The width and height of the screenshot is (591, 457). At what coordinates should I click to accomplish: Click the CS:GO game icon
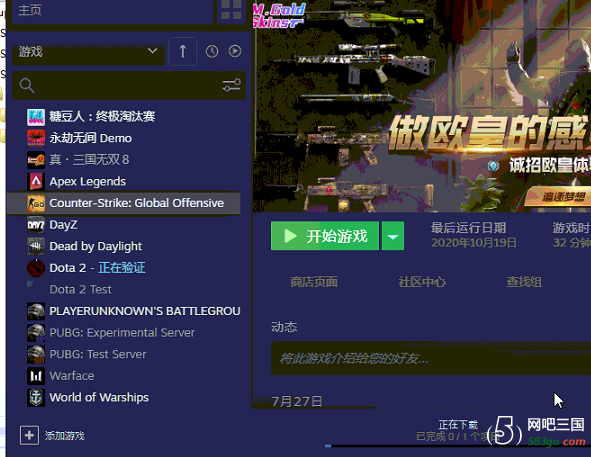pos(36,204)
